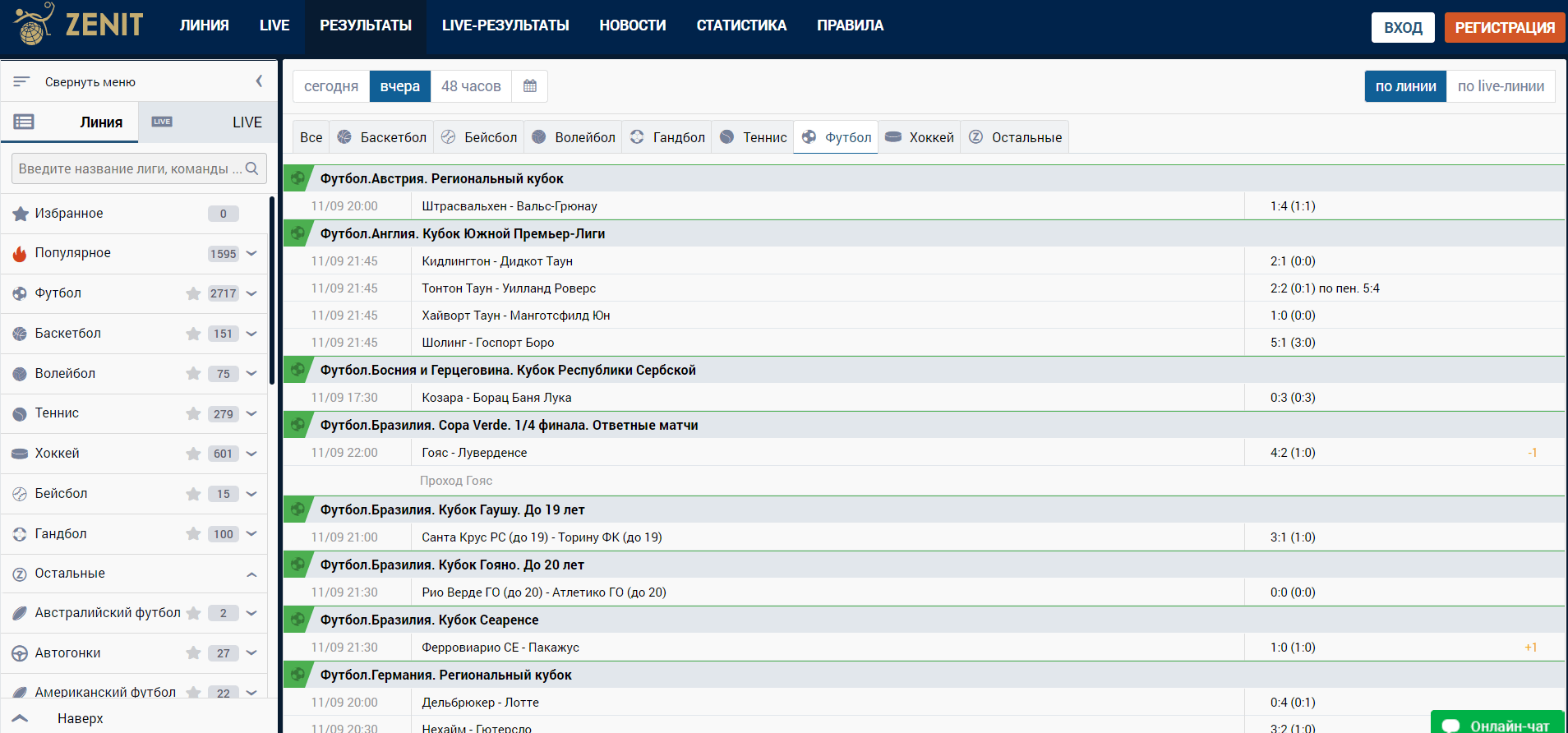This screenshot has width=1568, height=733.
Task: Add Баскетбол to favorites with star
Action: click(x=193, y=334)
